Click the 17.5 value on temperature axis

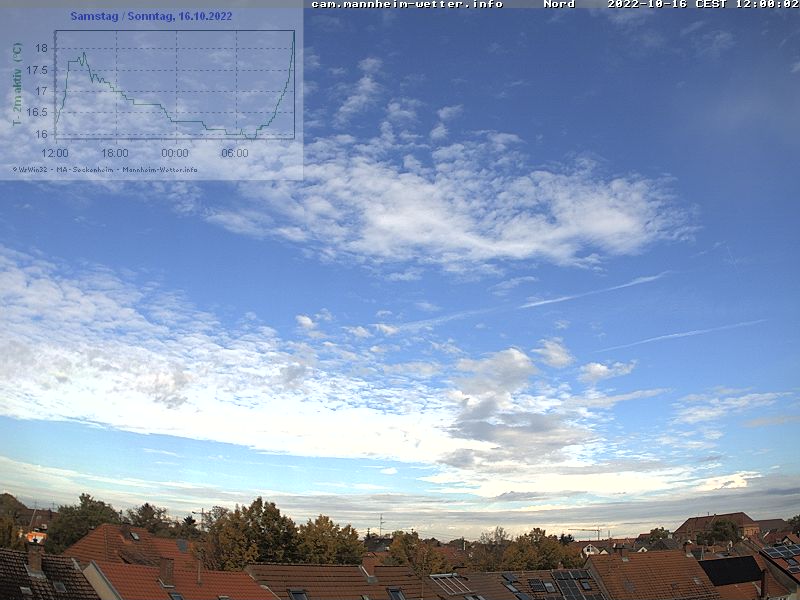(37, 70)
